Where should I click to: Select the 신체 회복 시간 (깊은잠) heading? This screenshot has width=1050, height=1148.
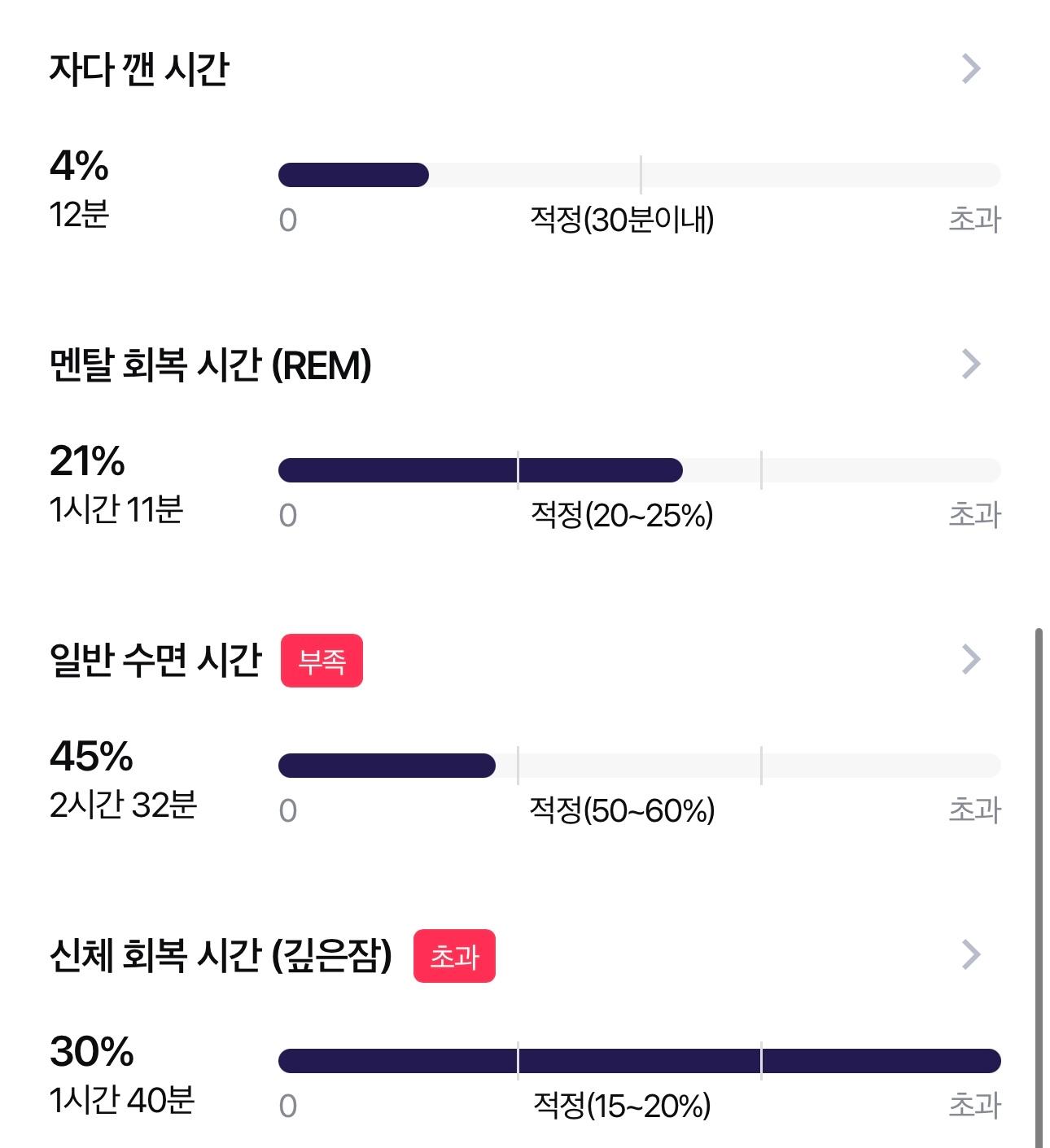pyautogui.click(x=221, y=956)
